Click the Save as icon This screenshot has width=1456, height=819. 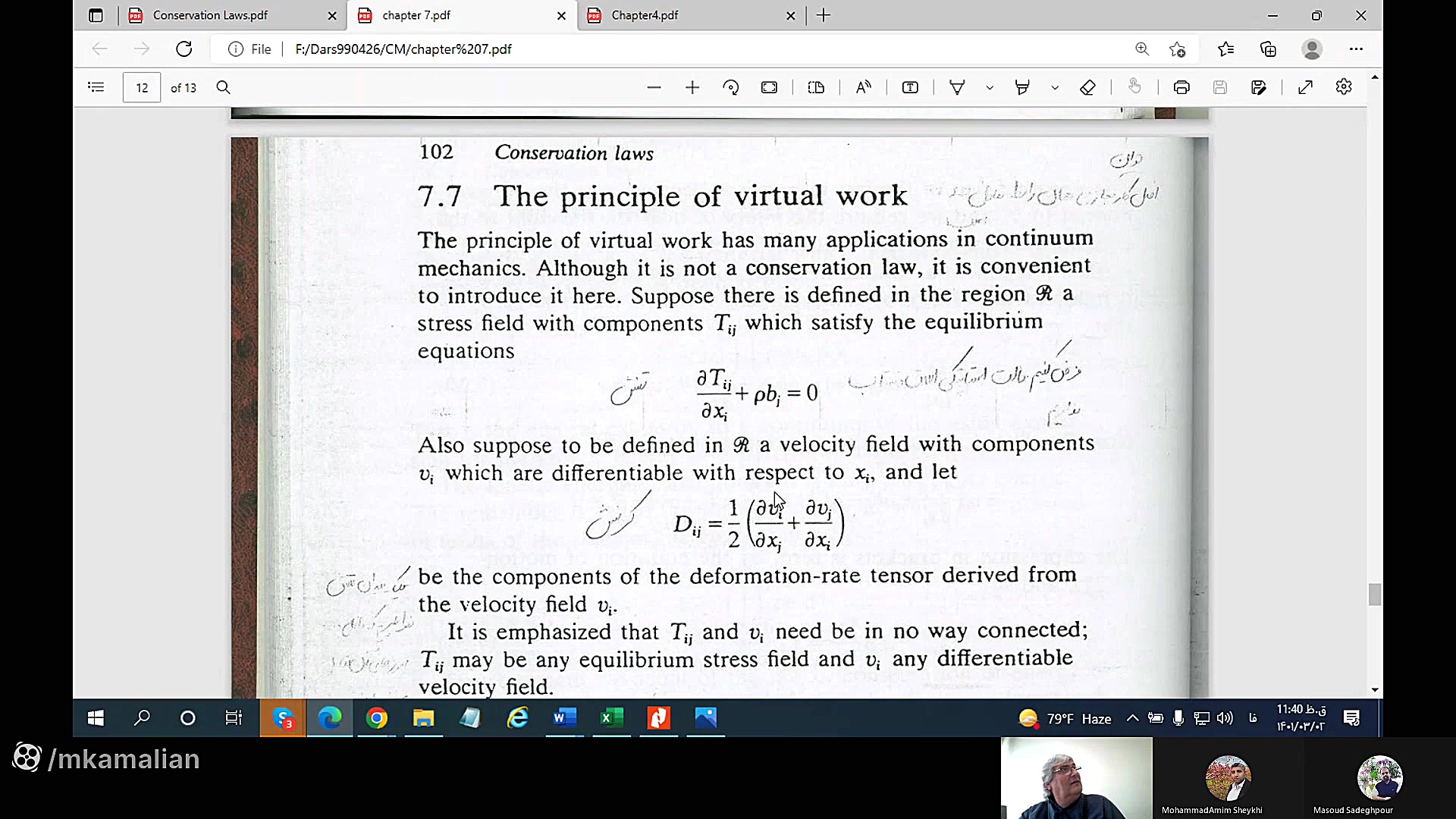(x=1259, y=88)
